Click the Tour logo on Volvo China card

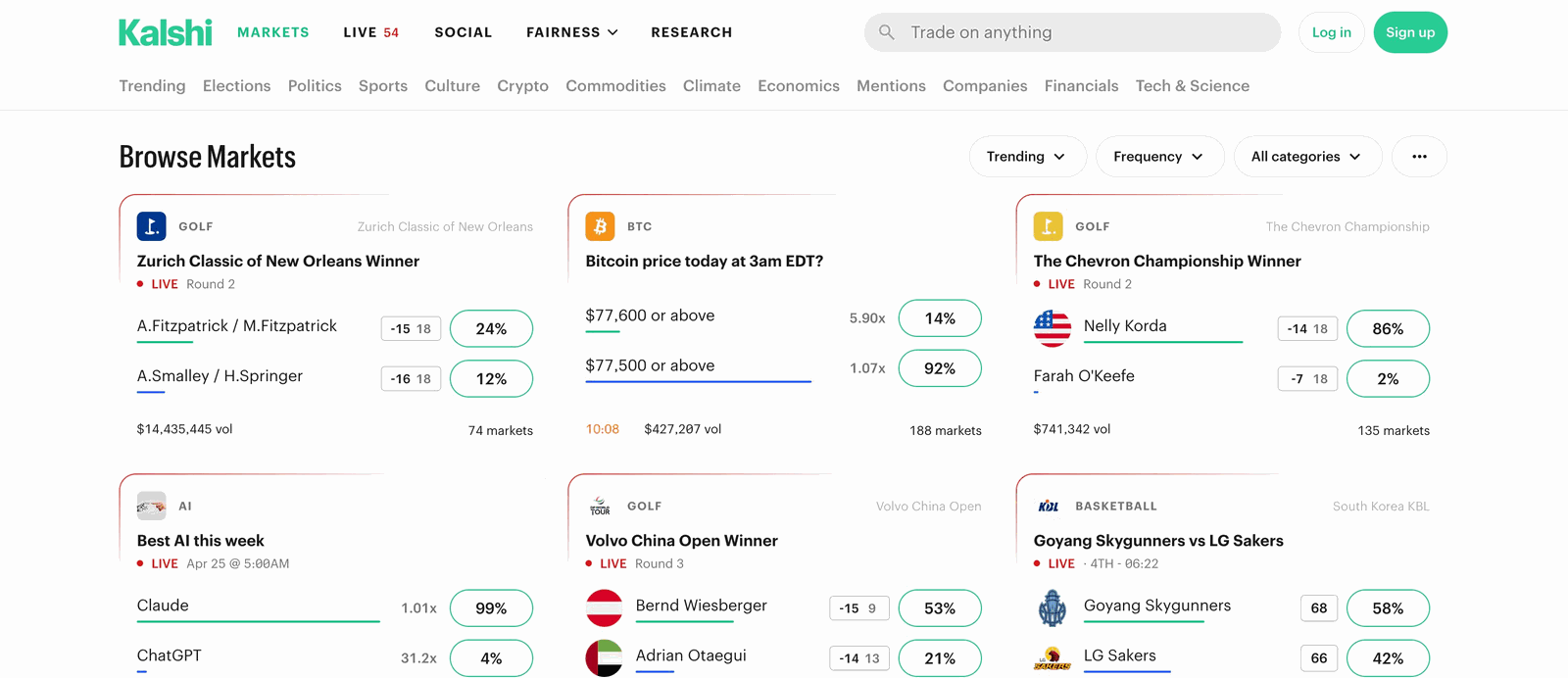point(600,507)
